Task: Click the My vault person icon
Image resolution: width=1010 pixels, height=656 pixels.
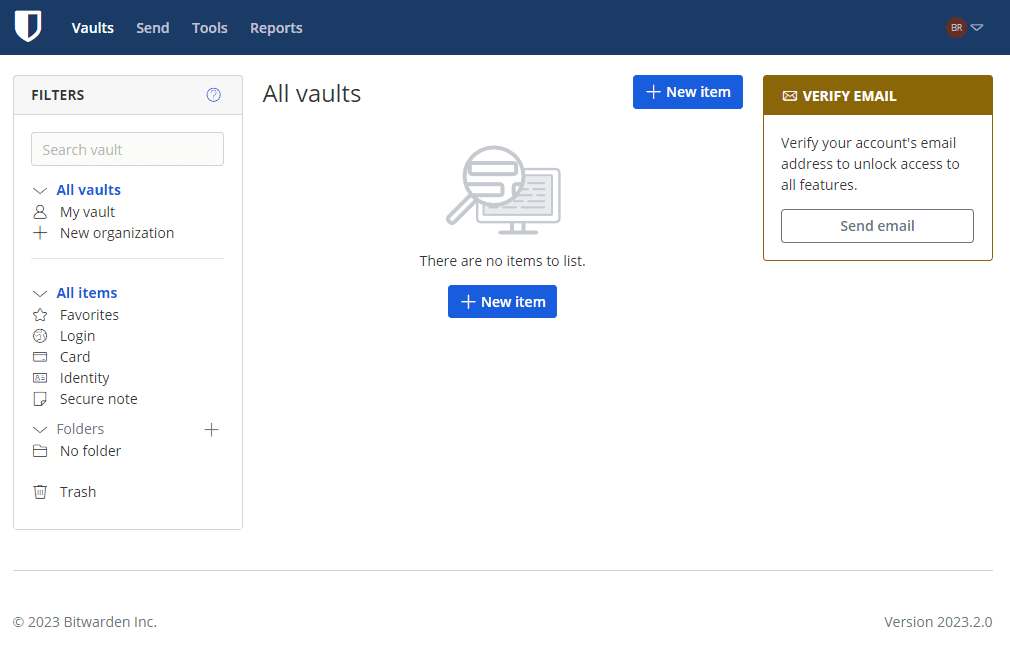Action: [x=40, y=211]
